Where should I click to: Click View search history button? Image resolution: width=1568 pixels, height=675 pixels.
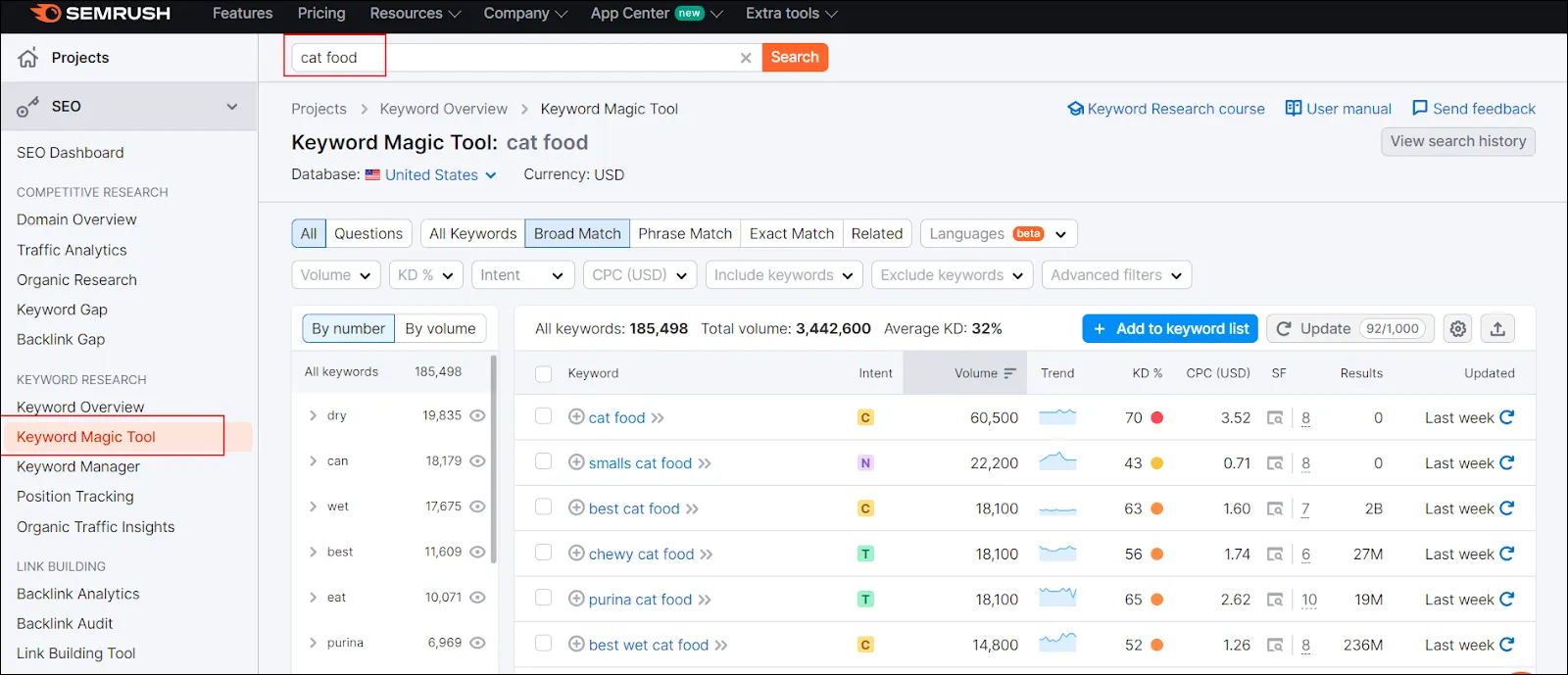(1458, 141)
